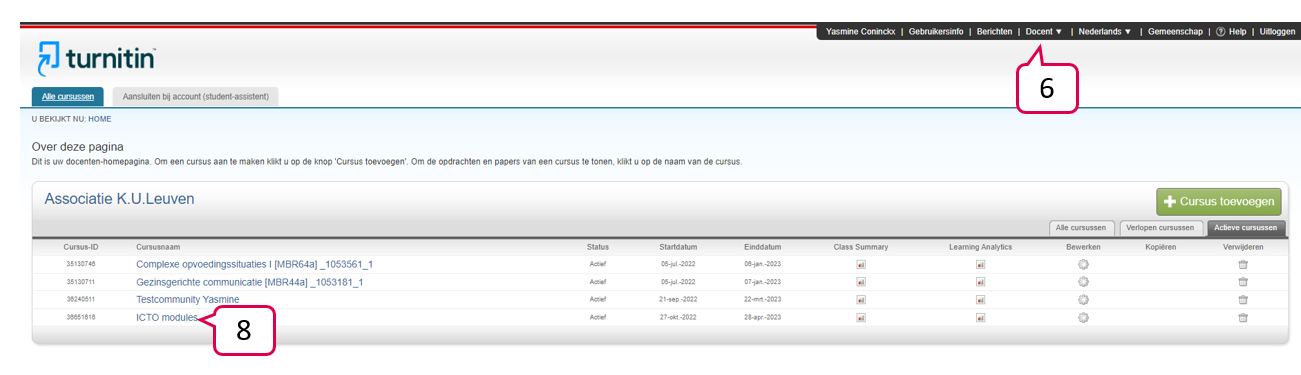This screenshot has width=1301, height=375.
Task: Show Actieve cursussen filter
Action: [1245, 227]
